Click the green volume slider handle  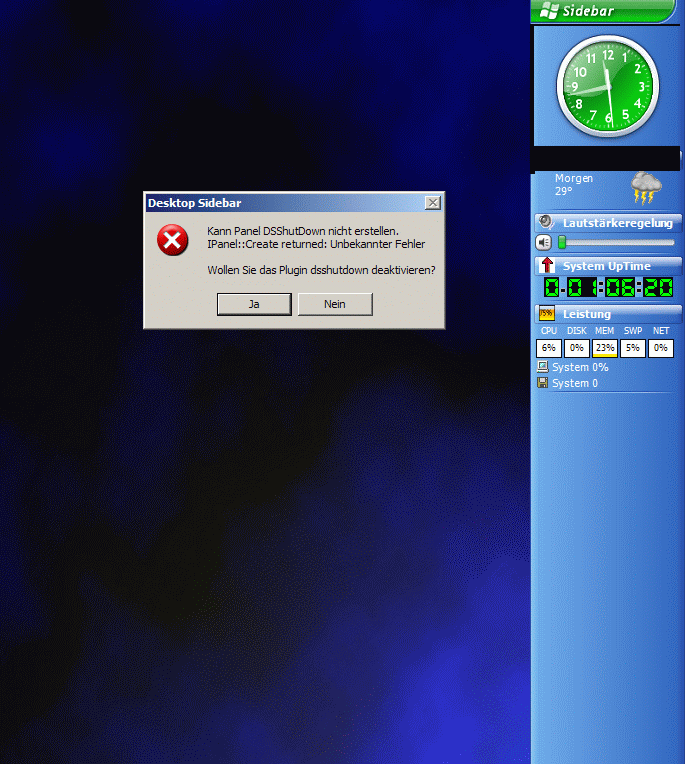[x=562, y=242]
